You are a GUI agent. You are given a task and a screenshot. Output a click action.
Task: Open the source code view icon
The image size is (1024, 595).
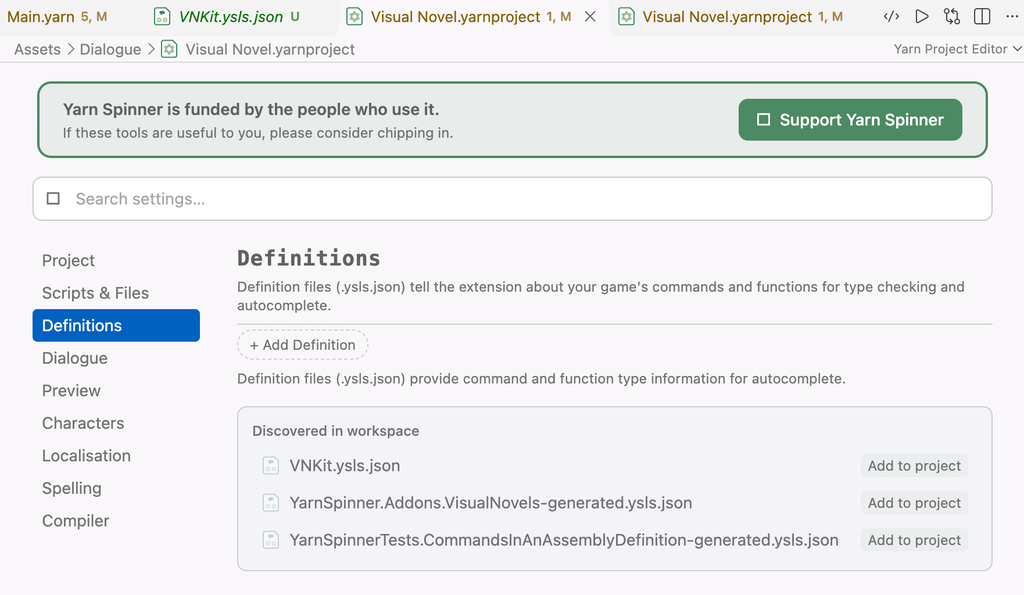pyautogui.click(x=891, y=16)
